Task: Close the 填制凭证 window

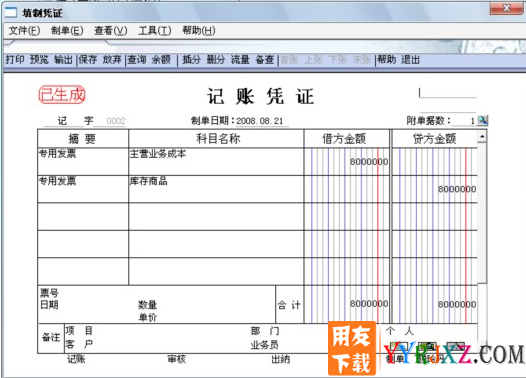Action: tap(507, 8)
